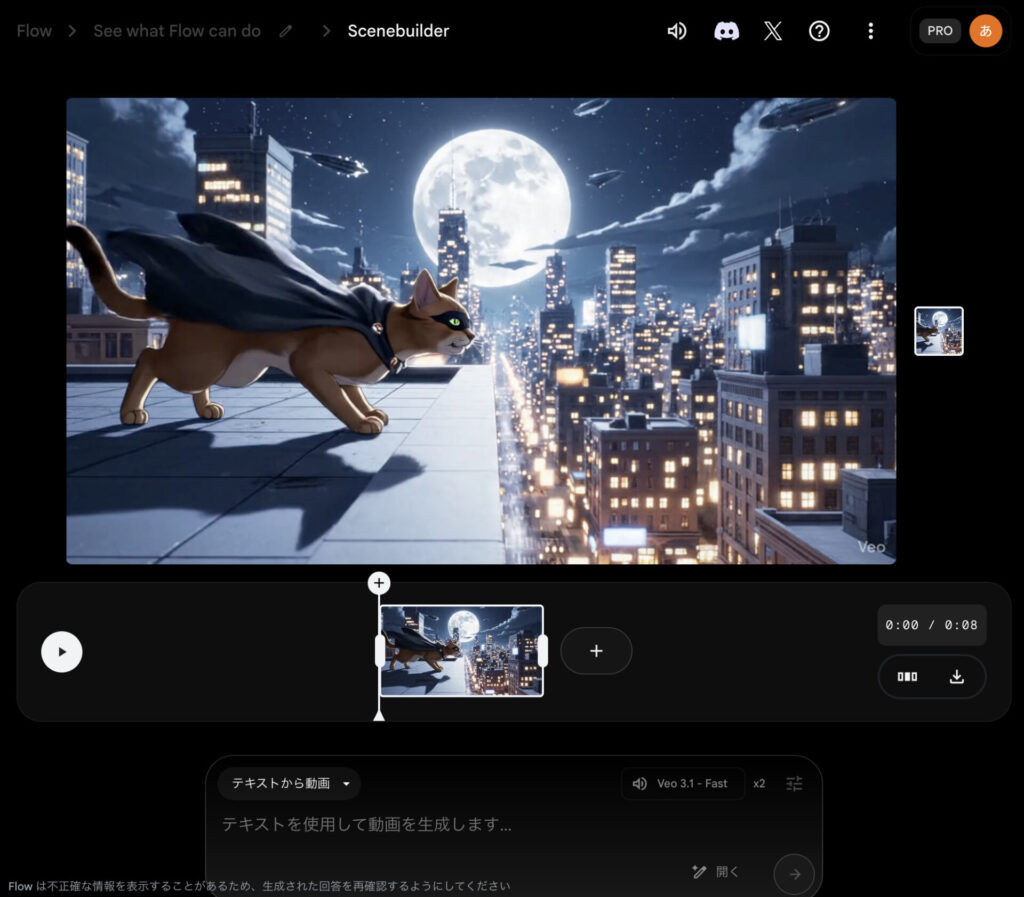Add a new clip with plus button
The height and width of the screenshot is (897, 1024).
tap(596, 651)
